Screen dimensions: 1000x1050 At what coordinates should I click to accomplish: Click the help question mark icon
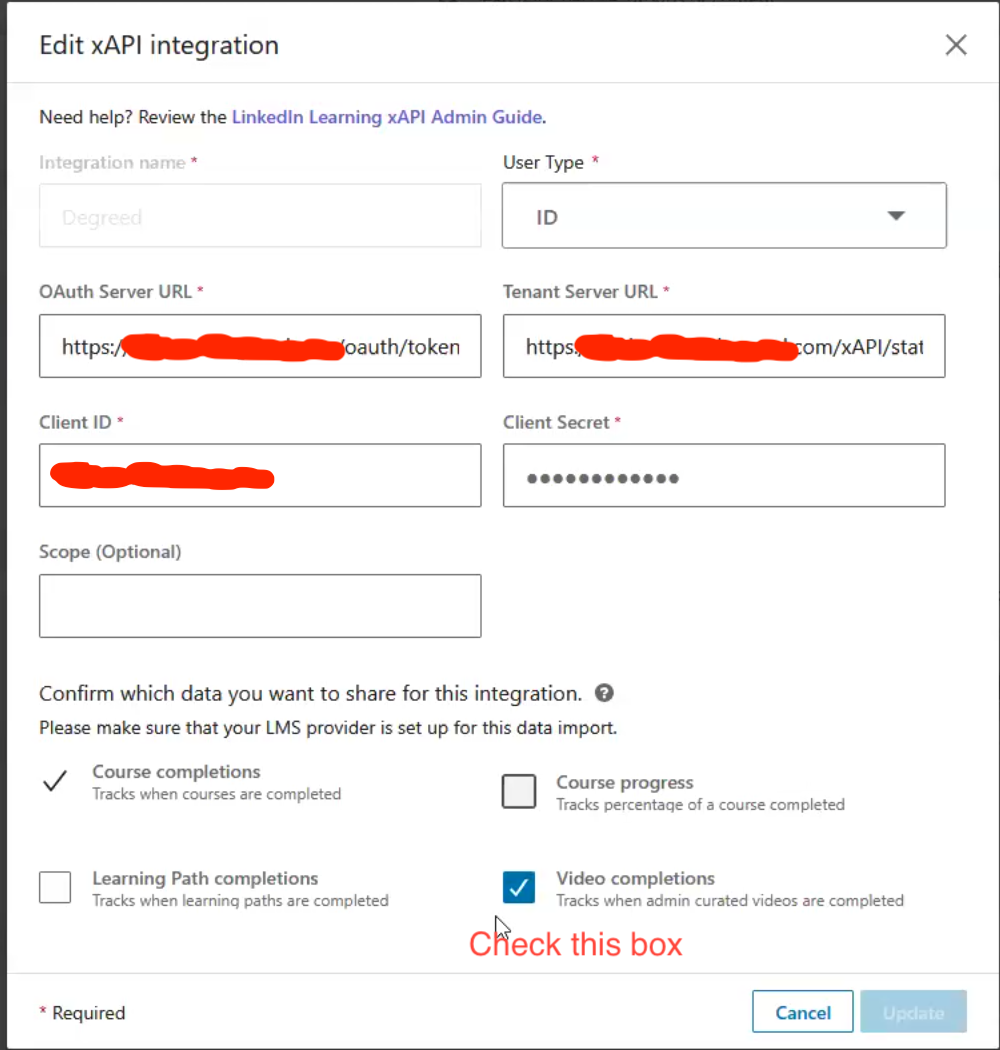pos(604,692)
